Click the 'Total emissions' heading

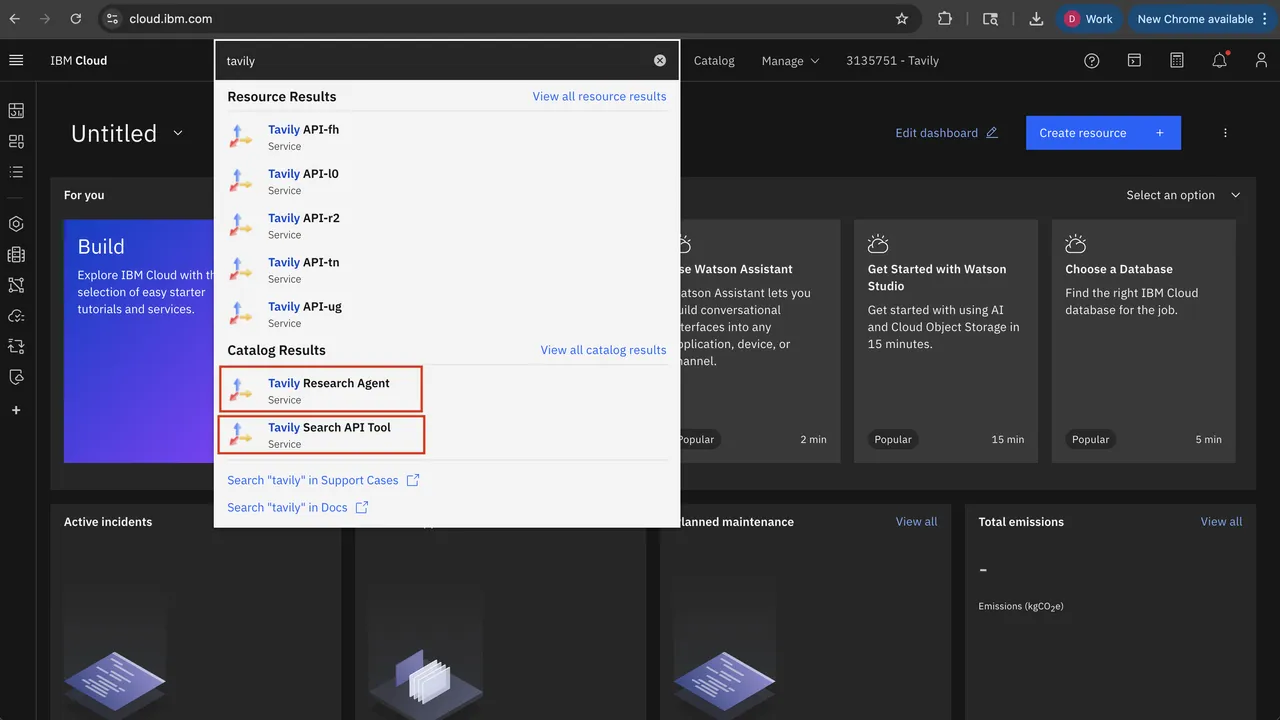(1021, 521)
